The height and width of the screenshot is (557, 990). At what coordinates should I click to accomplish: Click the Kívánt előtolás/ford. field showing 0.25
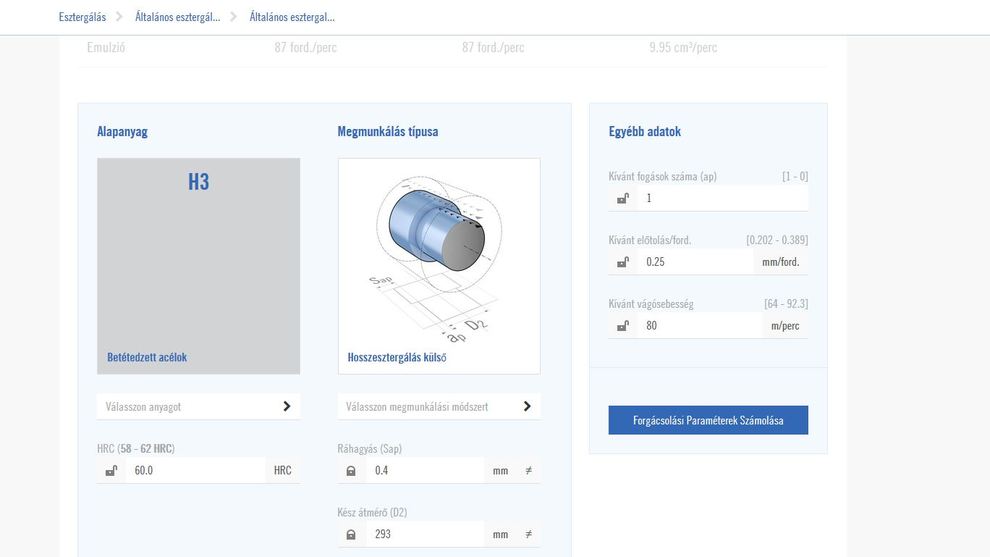coord(695,262)
